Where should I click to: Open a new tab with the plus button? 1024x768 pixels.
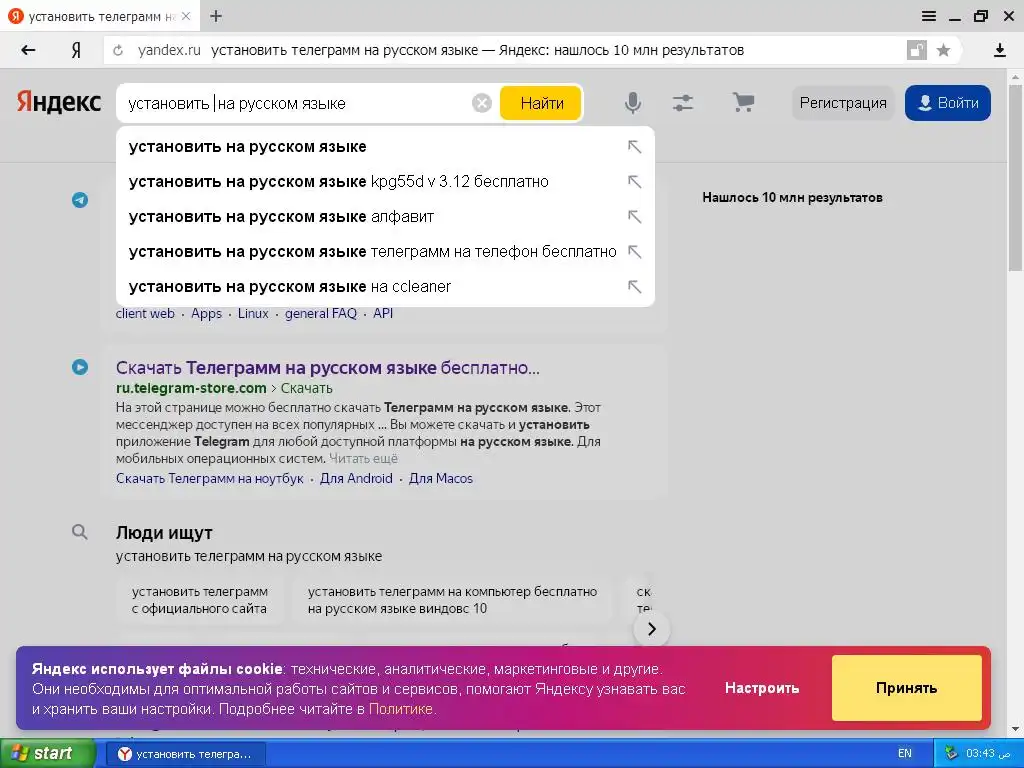click(x=216, y=16)
